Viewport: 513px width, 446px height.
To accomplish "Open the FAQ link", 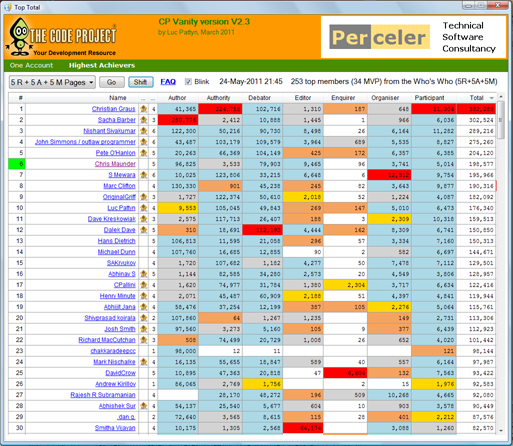I will pos(168,82).
